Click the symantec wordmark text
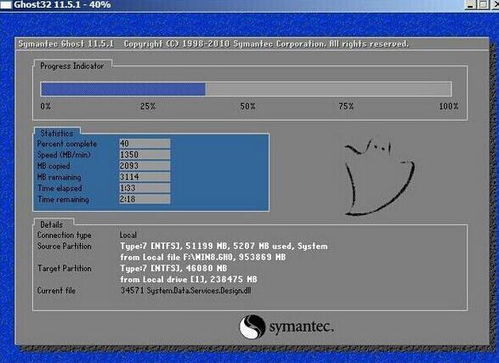The height and width of the screenshot is (363, 499). pos(301,327)
